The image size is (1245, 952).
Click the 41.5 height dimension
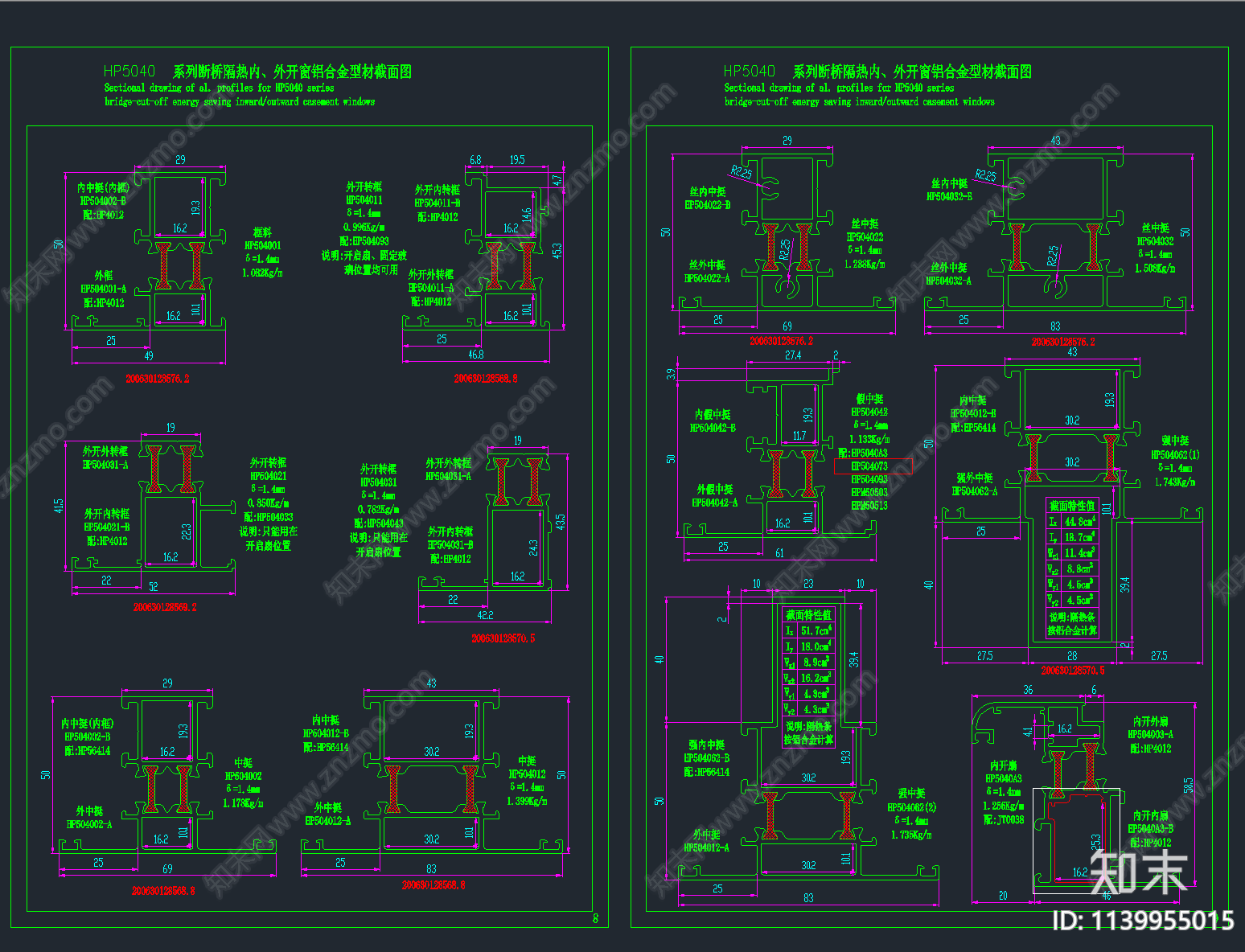tap(58, 506)
